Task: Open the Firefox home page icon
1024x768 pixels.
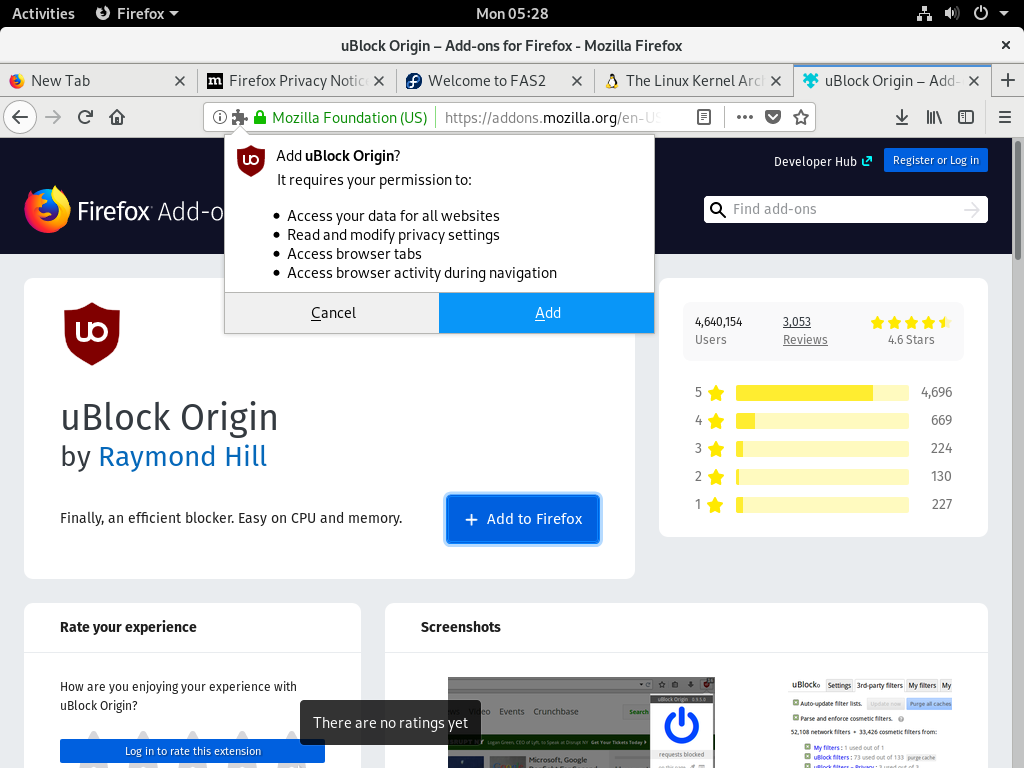Action: [x=117, y=118]
